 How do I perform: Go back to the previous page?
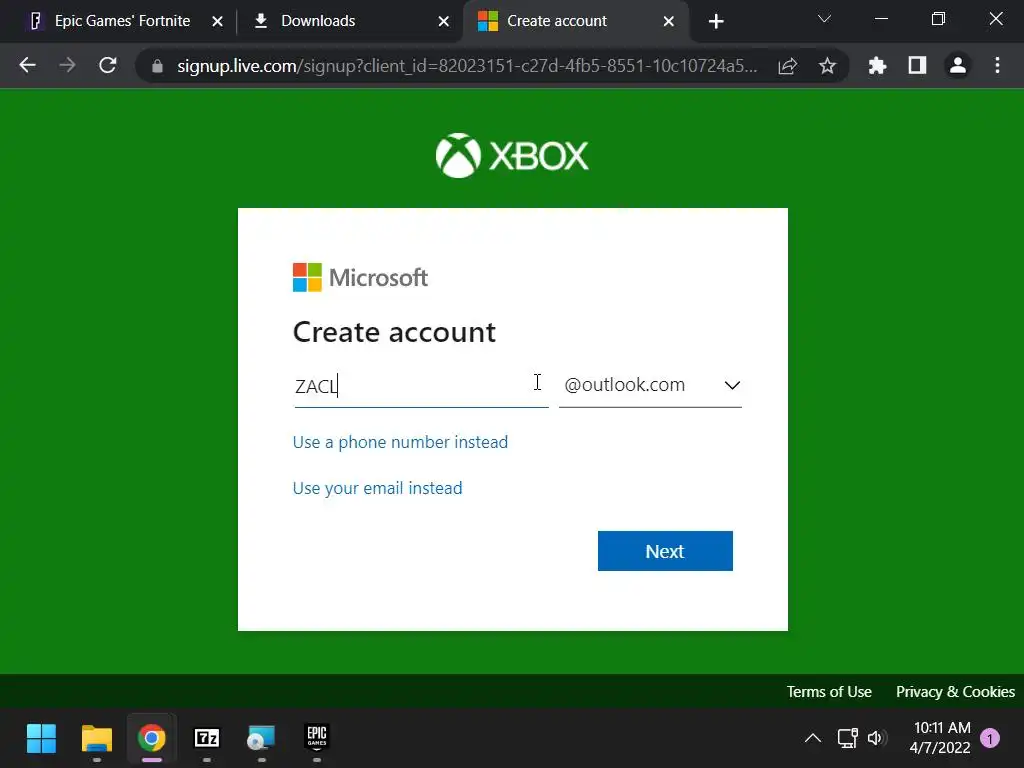(x=27, y=65)
